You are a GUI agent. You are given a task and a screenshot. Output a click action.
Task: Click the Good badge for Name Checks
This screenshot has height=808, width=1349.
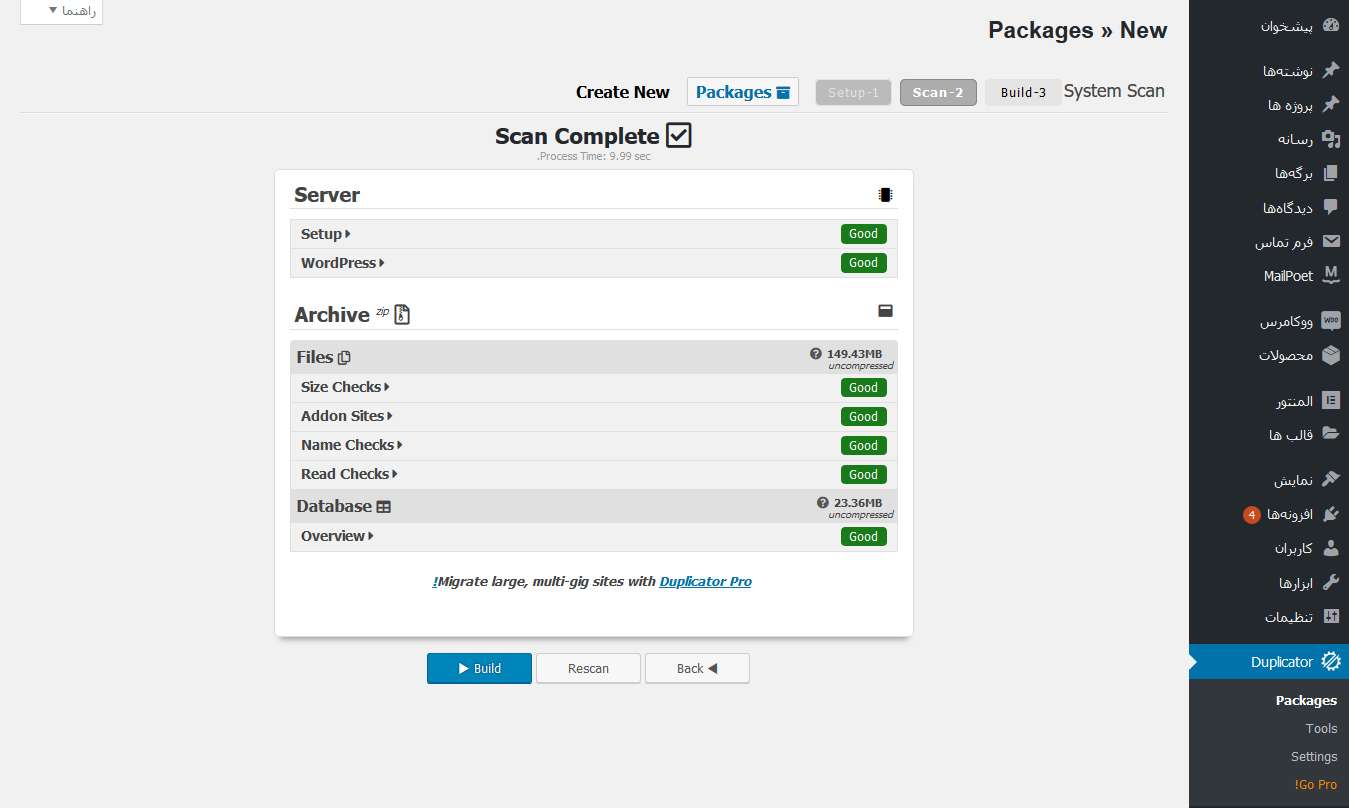863,446
